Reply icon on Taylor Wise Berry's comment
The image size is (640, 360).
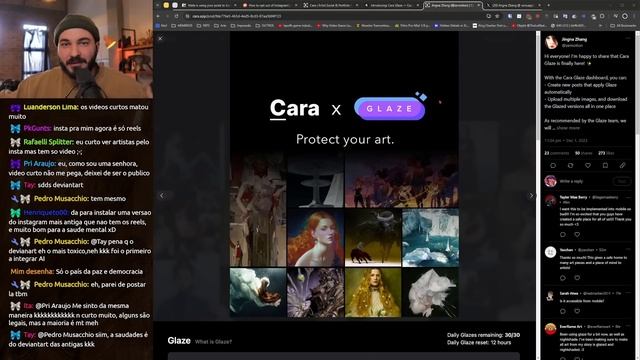[562, 235]
